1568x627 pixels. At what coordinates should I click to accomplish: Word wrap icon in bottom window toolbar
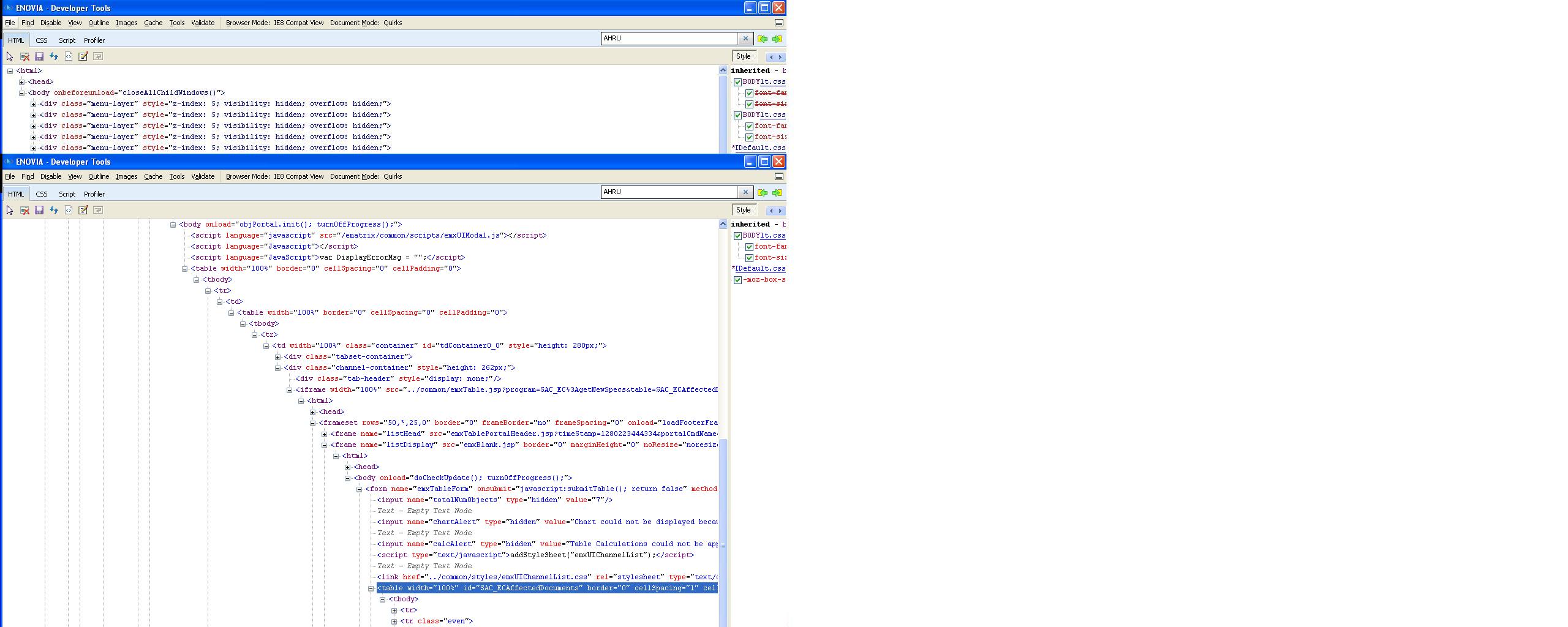(98, 210)
